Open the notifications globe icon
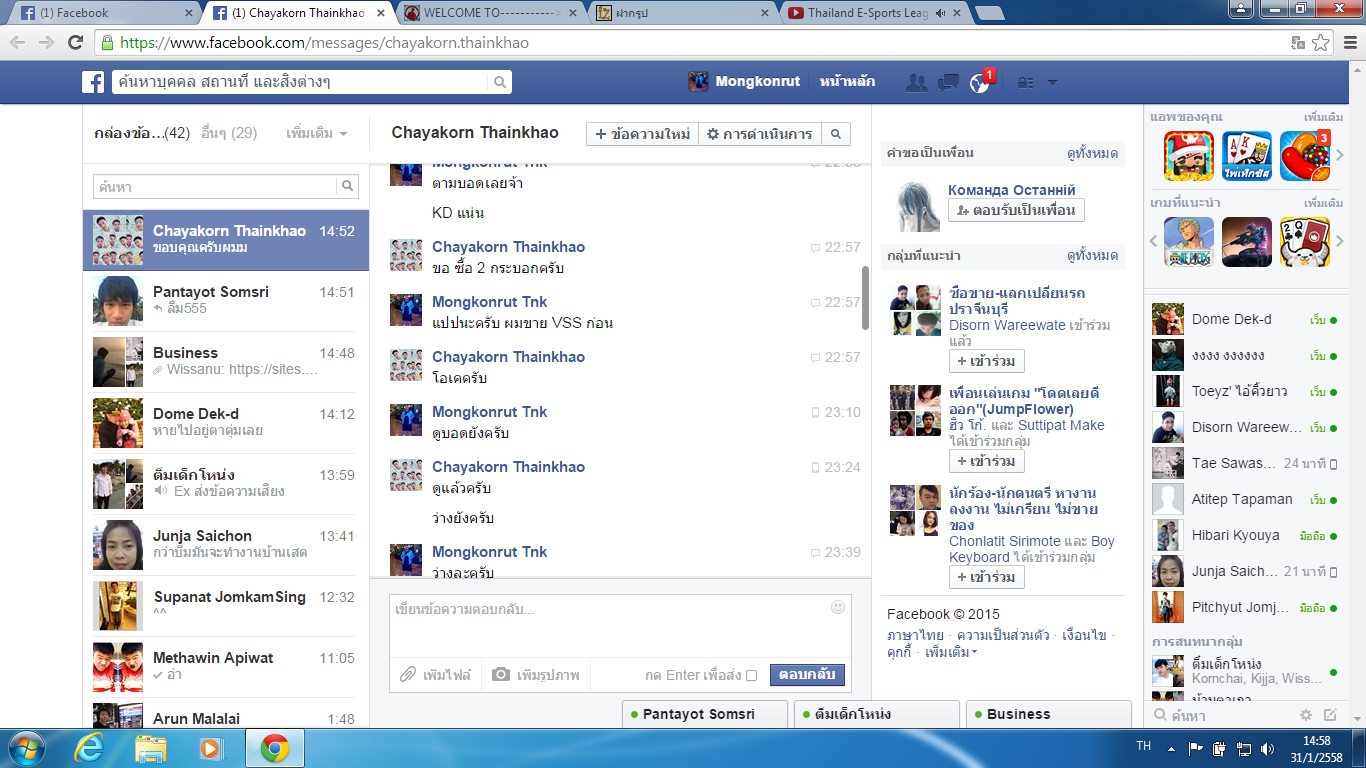 [980, 82]
